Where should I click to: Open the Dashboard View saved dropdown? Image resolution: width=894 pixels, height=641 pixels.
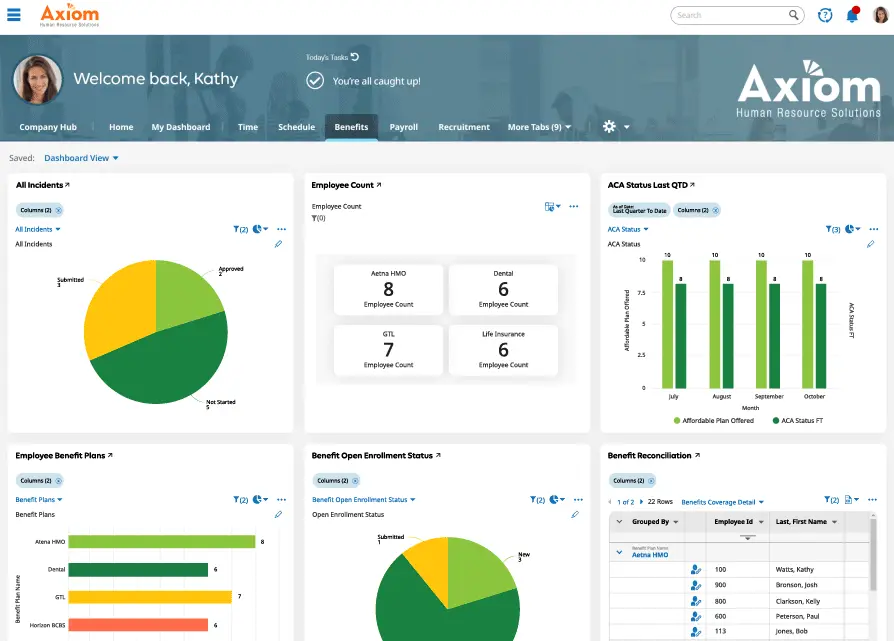click(x=81, y=158)
